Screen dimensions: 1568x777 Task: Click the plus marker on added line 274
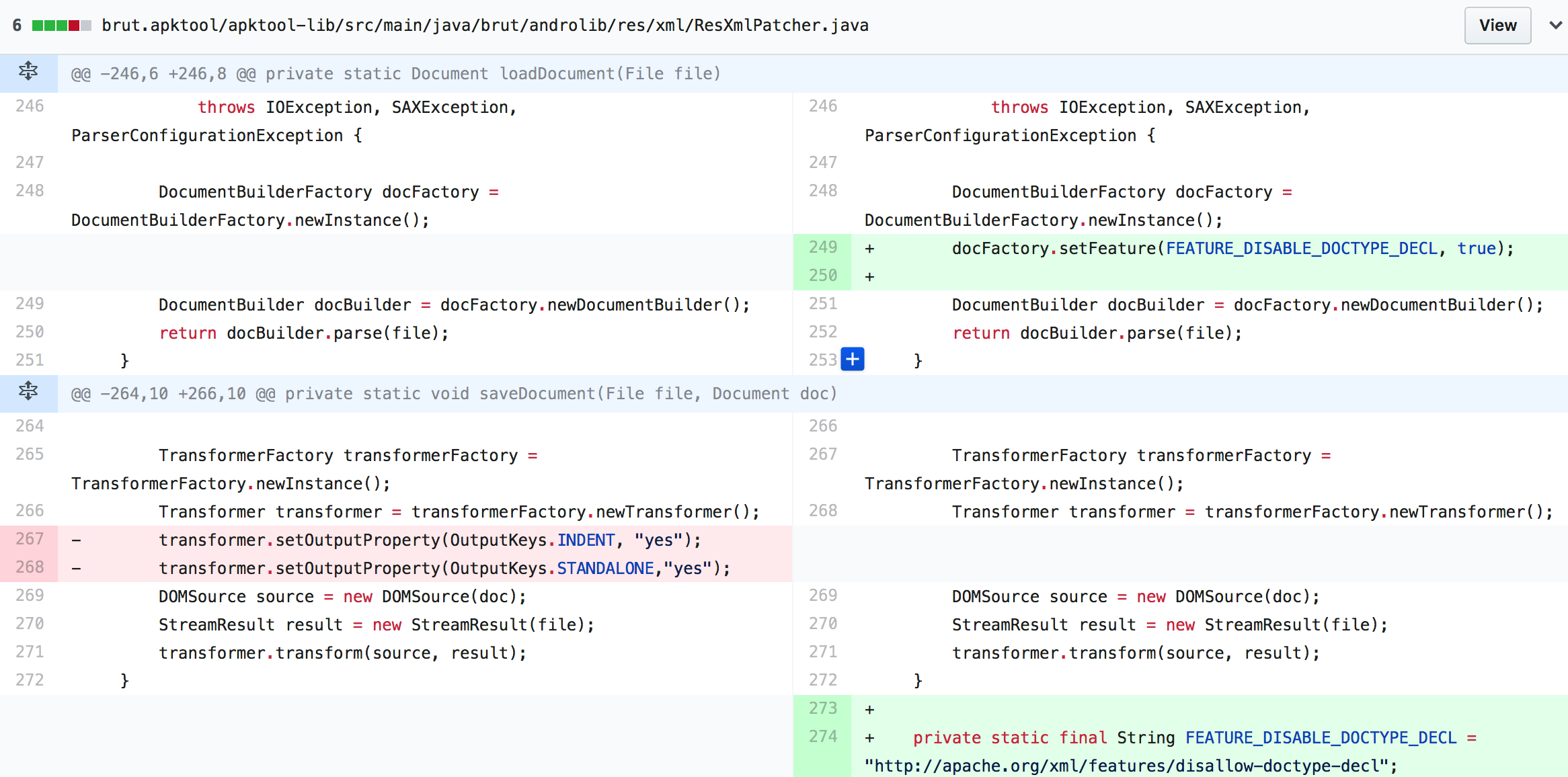tap(869, 738)
